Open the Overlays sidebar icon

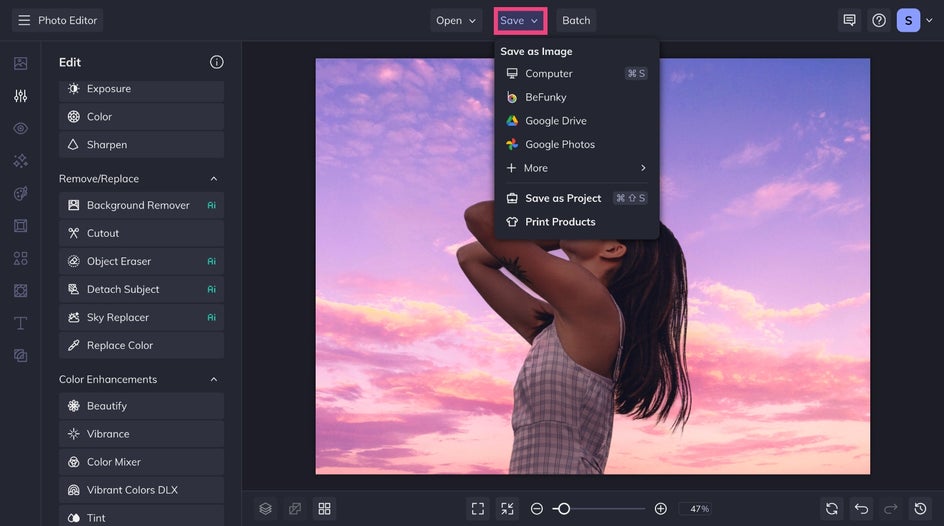click(20, 291)
